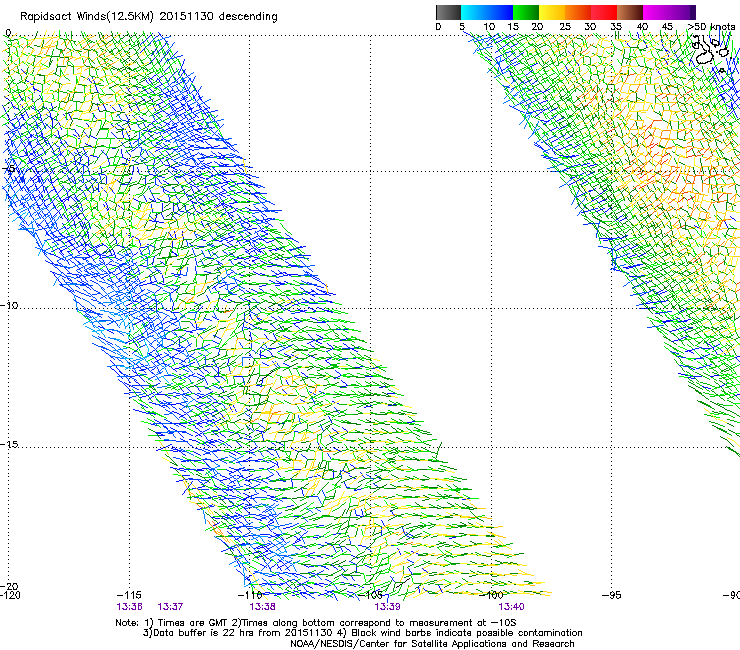Select the gray 0-5 knots color bar segment

tap(448, 12)
